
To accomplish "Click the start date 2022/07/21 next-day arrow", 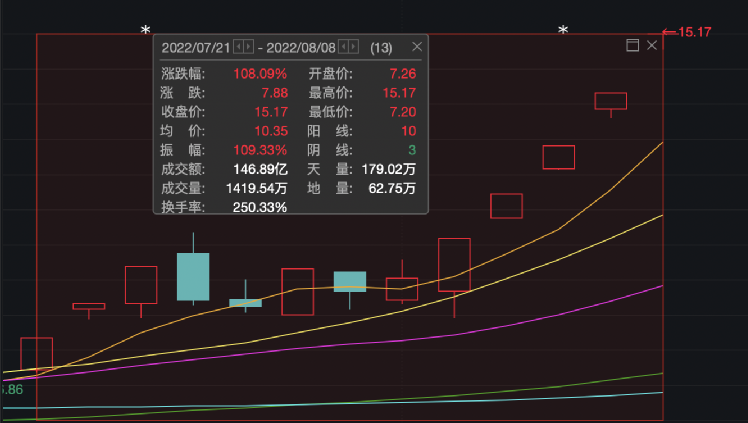I will (x=249, y=47).
